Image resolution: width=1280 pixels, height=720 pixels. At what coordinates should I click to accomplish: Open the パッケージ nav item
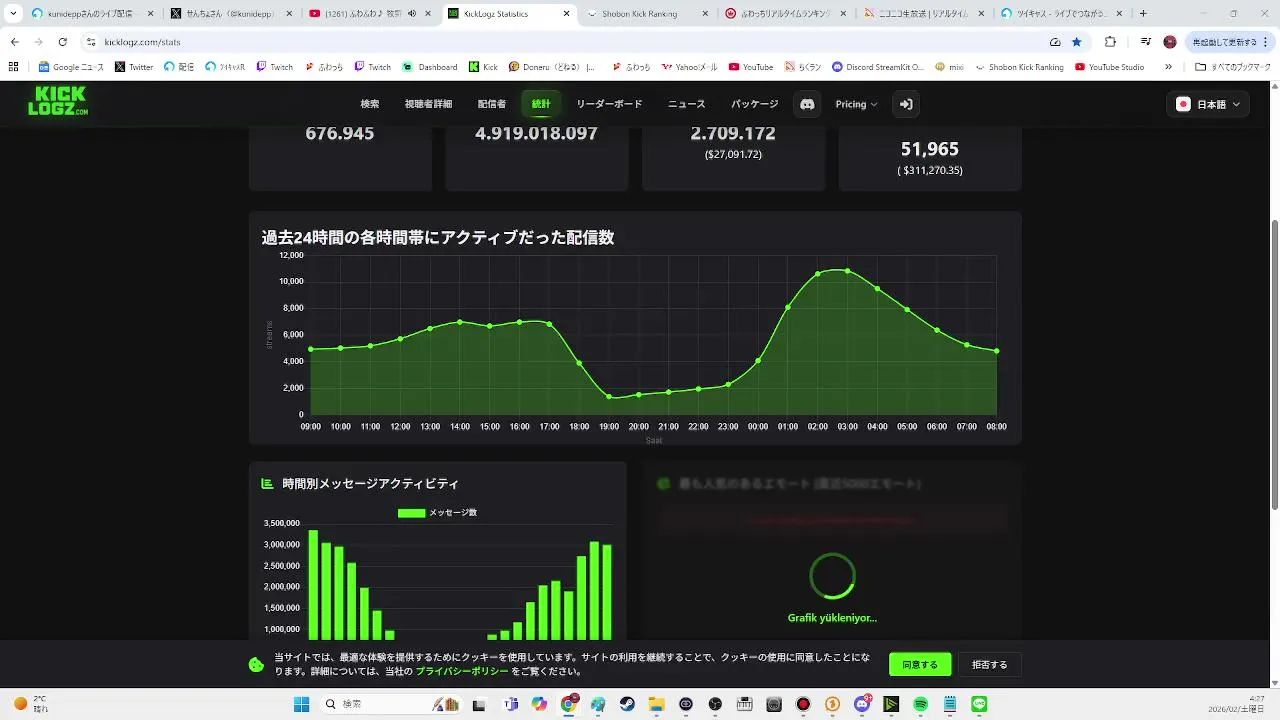click(x=754, y=104)
